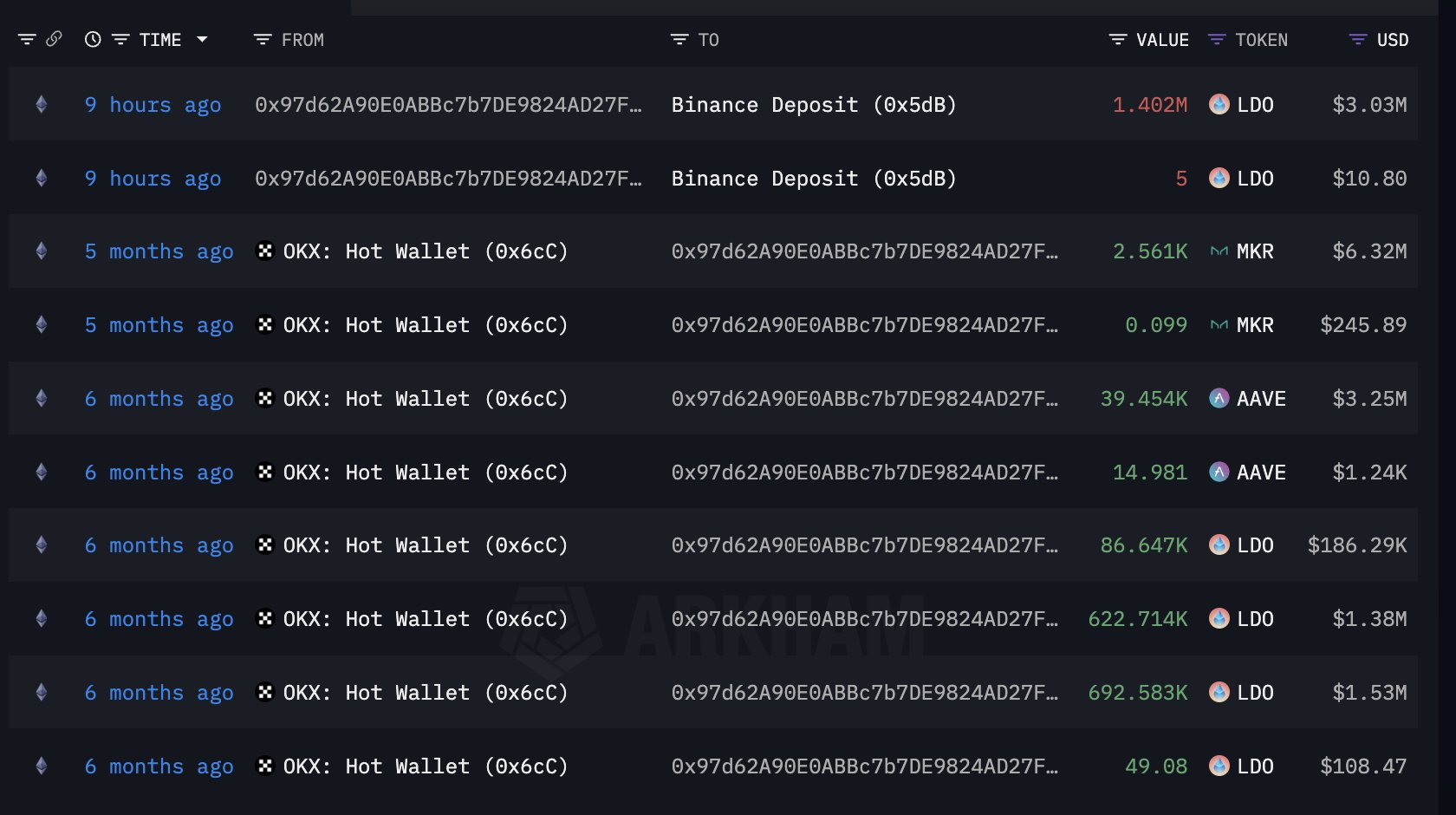Open the FROM column filter

(262, 39)
